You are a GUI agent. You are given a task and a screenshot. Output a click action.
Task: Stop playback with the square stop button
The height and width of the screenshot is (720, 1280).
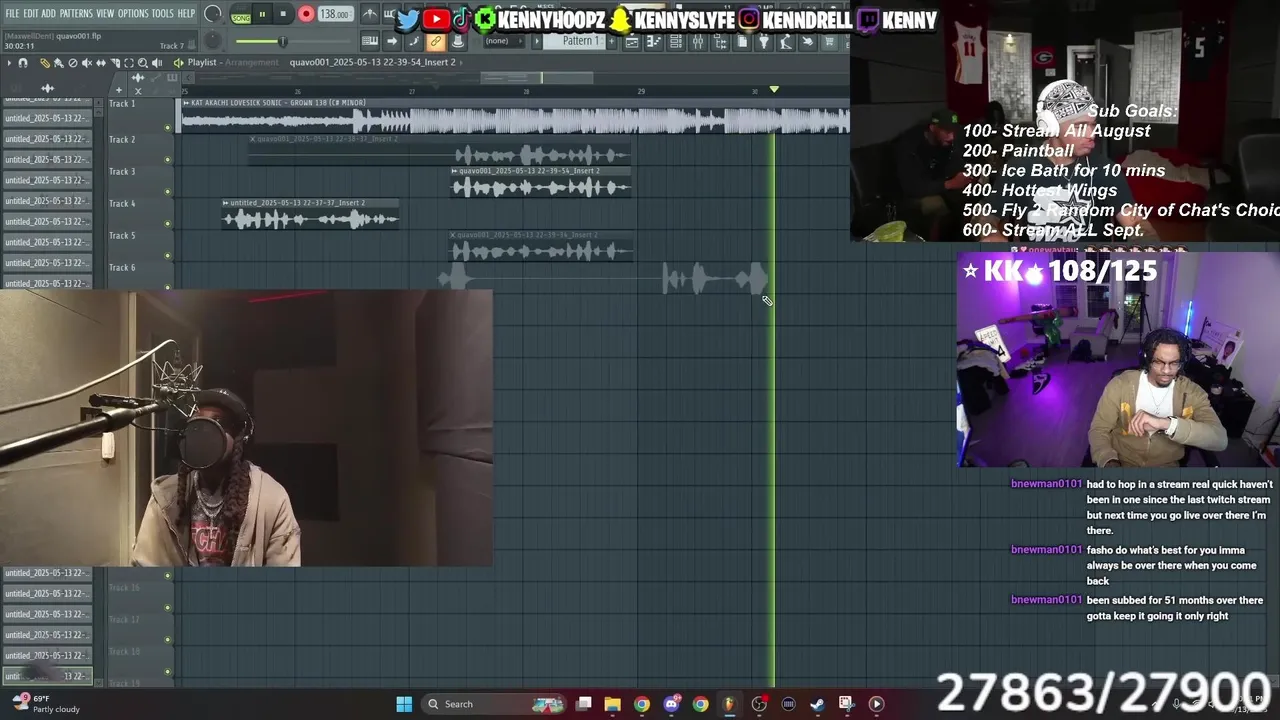click(x=283, y=14)
